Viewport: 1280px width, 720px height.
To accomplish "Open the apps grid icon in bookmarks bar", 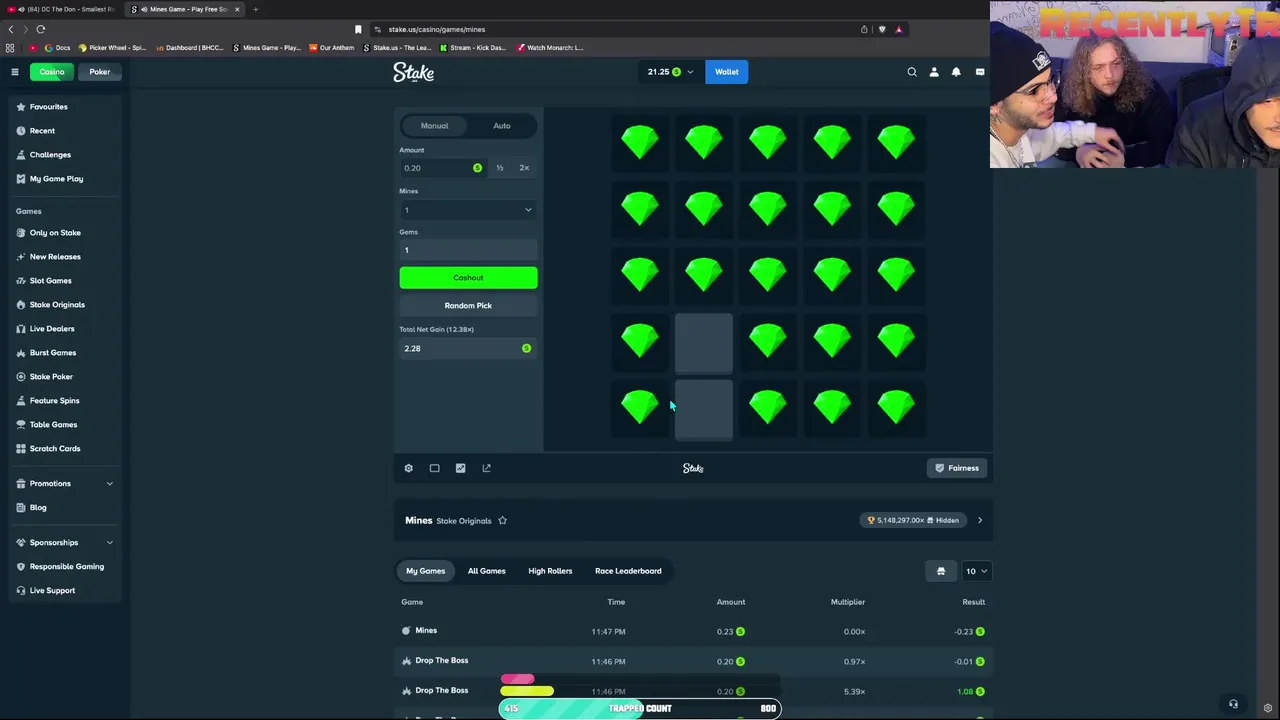I will pyautogui.click(x=10, y=47).
